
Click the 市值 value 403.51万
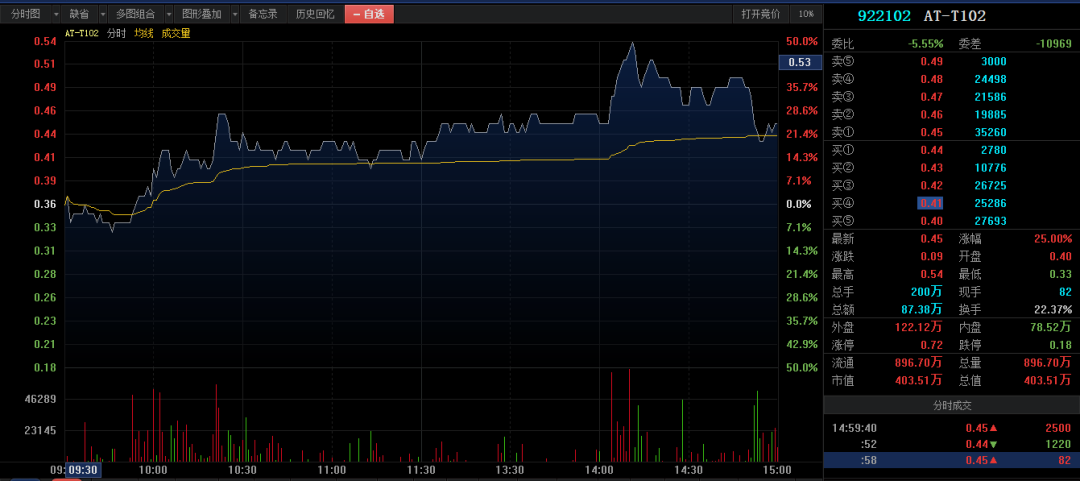[920, 380]
